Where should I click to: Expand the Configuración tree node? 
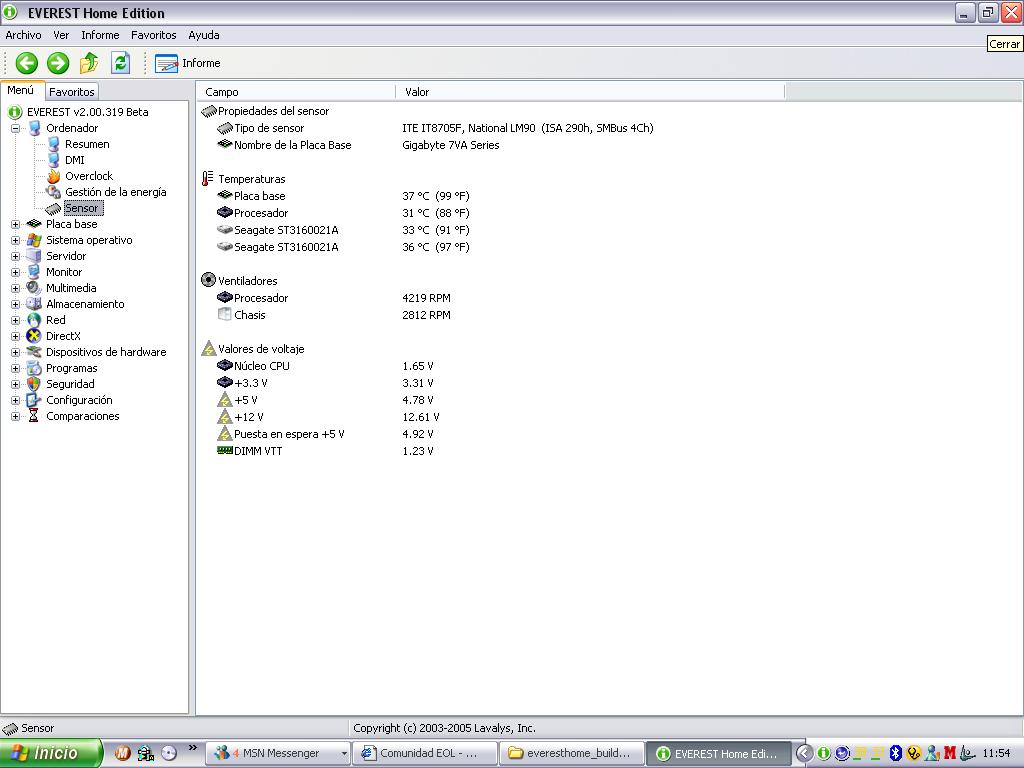tap(15, 400)
